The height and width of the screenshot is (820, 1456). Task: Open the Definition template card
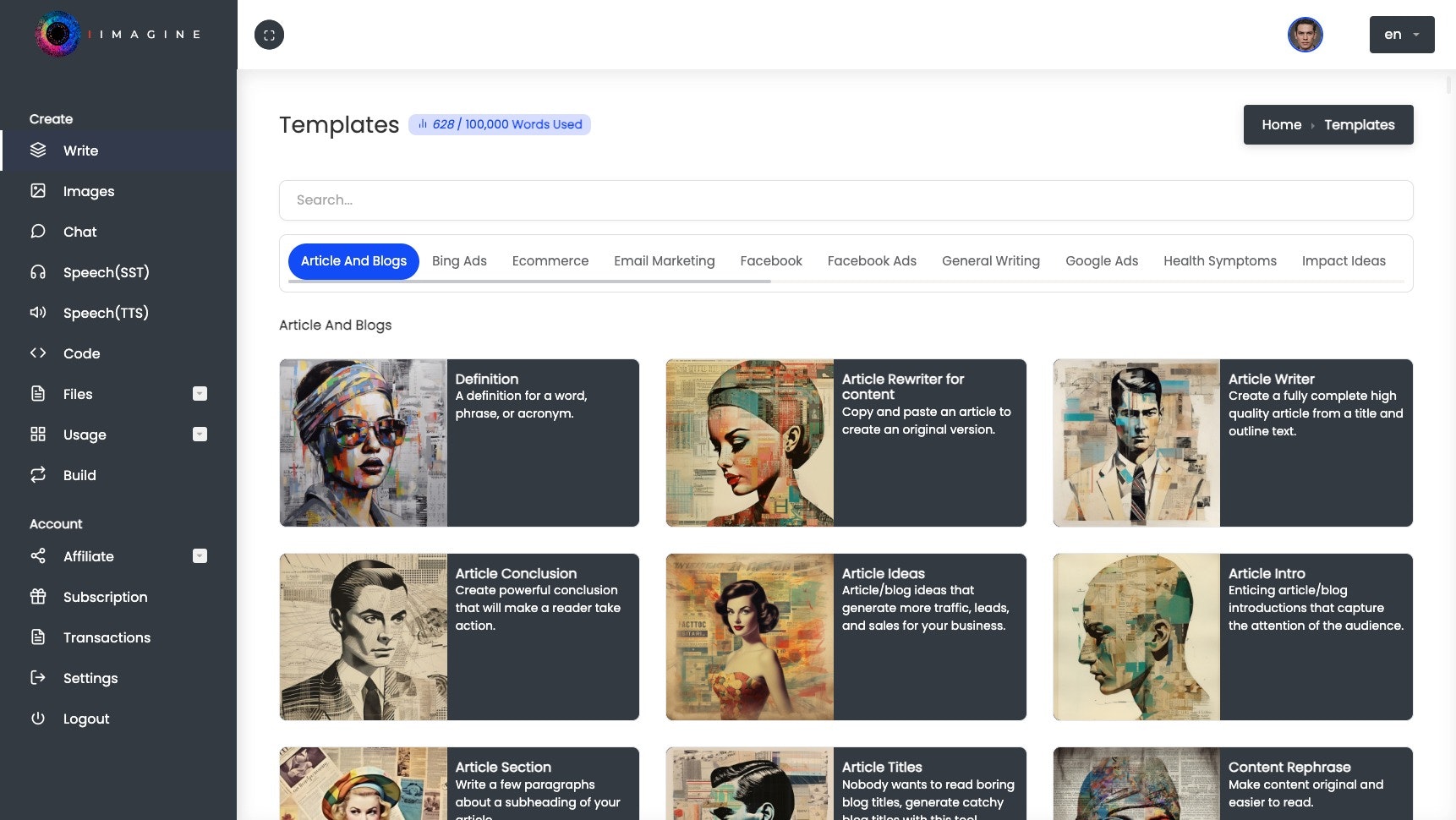click(x=459, y=443)
